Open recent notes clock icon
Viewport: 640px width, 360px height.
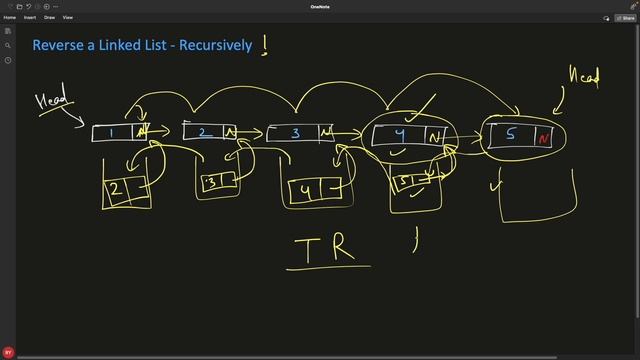8,60
